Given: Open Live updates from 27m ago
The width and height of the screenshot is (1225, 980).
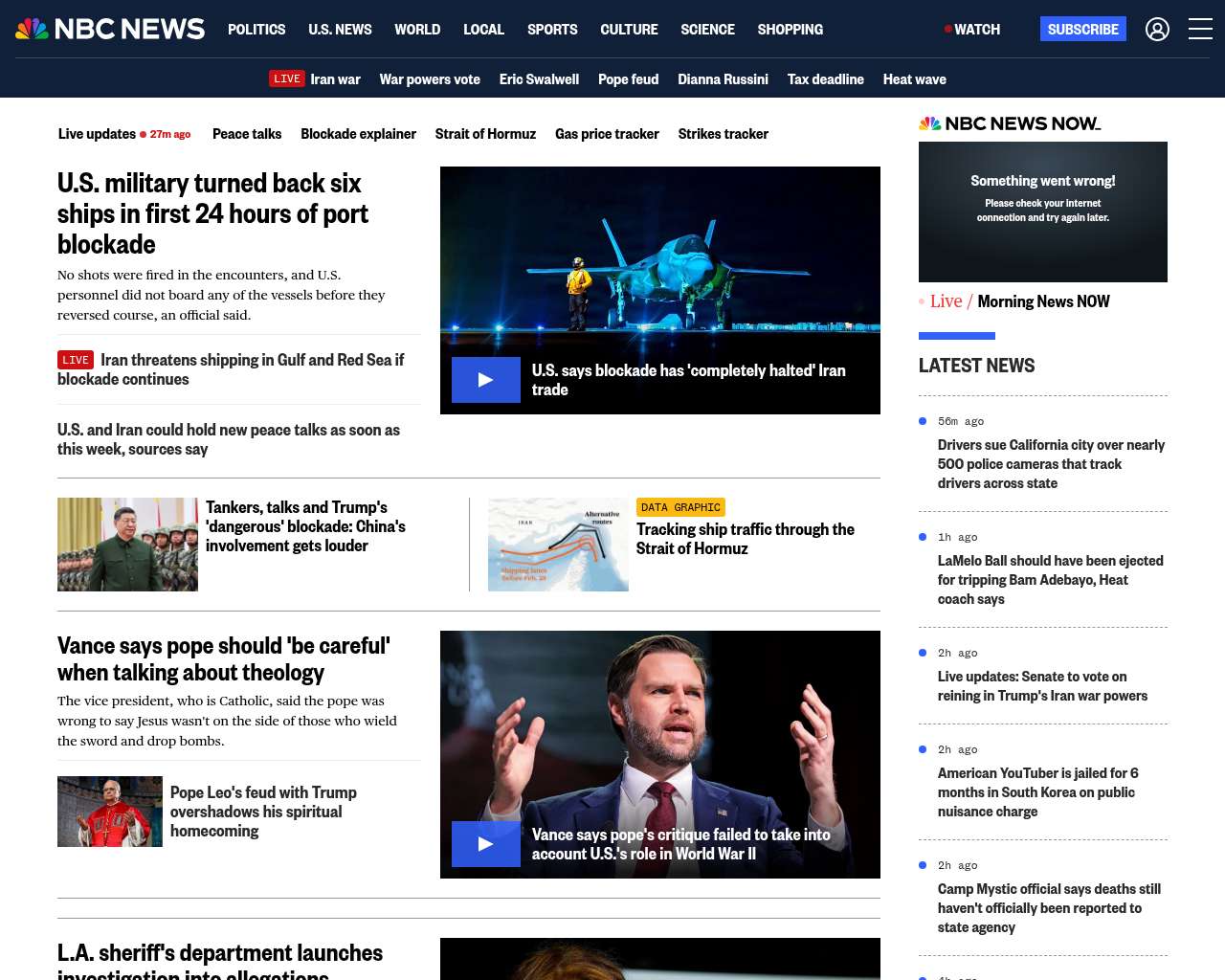Looking at the screenshot, I should click(124, 134).
